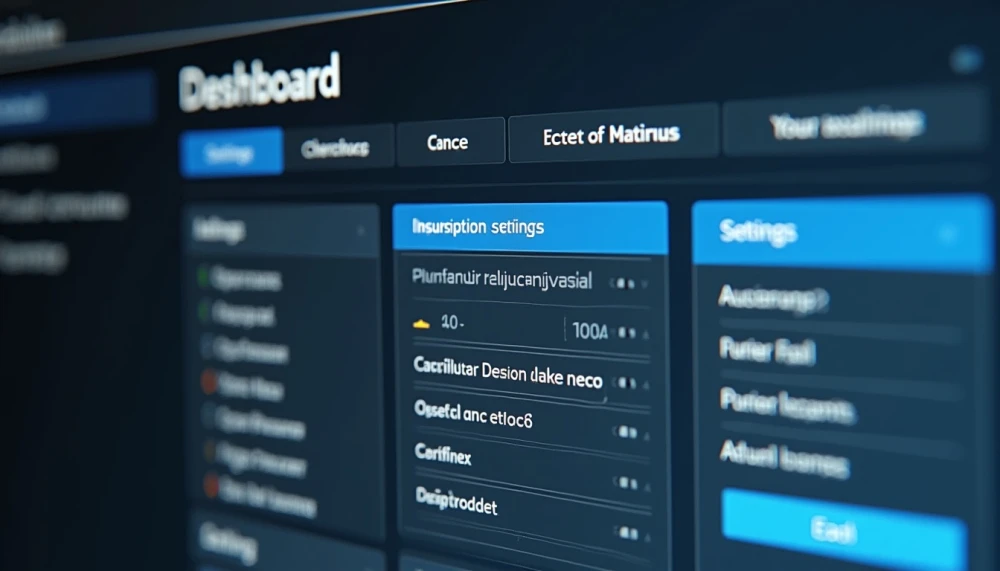This screenshot has width=1000, height=571.
Task: Click the second green status dot in left list
Action: click(x=204, y=311)
